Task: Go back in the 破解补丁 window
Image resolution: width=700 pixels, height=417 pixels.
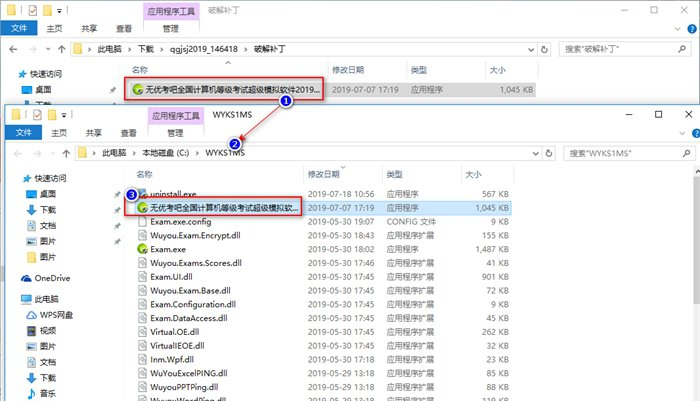Action: coord(13,49)
